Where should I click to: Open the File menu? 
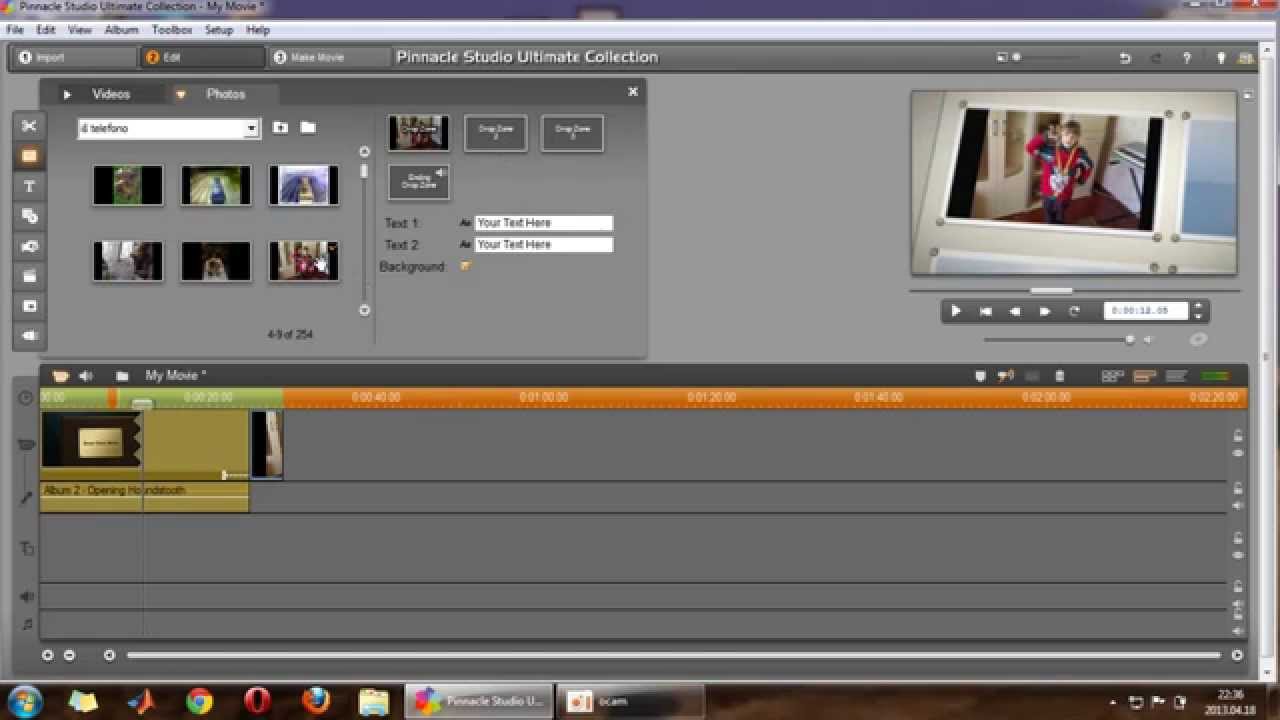click(14, 30)
